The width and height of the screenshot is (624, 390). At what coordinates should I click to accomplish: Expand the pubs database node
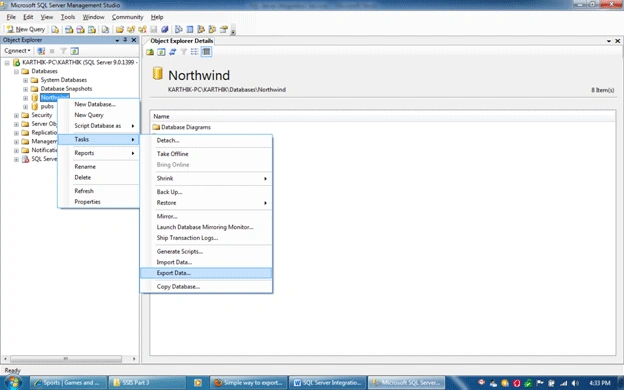click(x=25, y=107)
